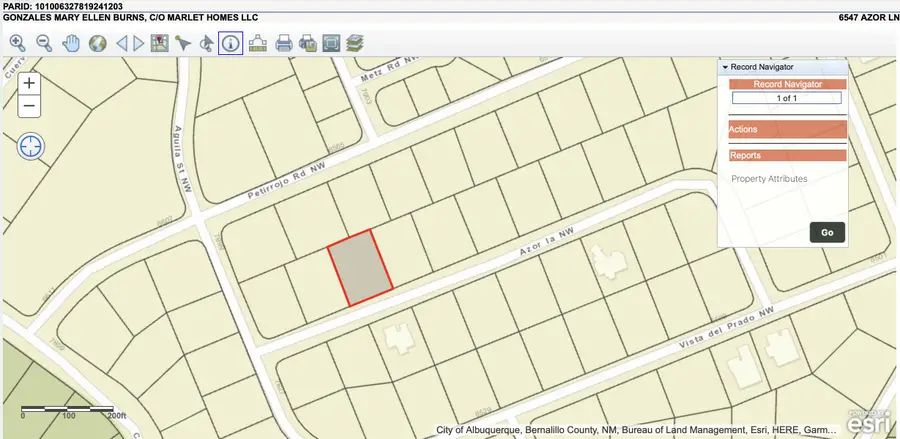Expand the Actions section
The image size is (900, 439).
[x=786, y=129]
